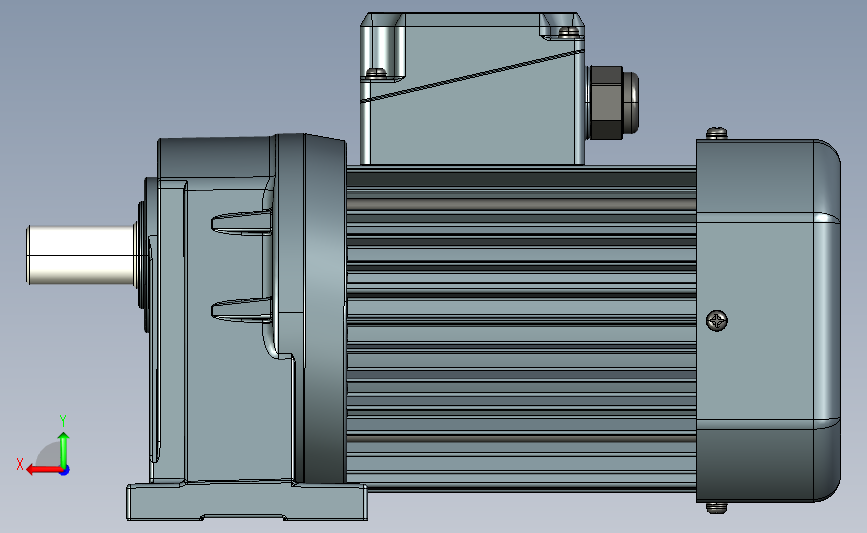Click the red X axis arrow of triad
The height and width of the screenshot is (533, 867).
tap(43, 470)
